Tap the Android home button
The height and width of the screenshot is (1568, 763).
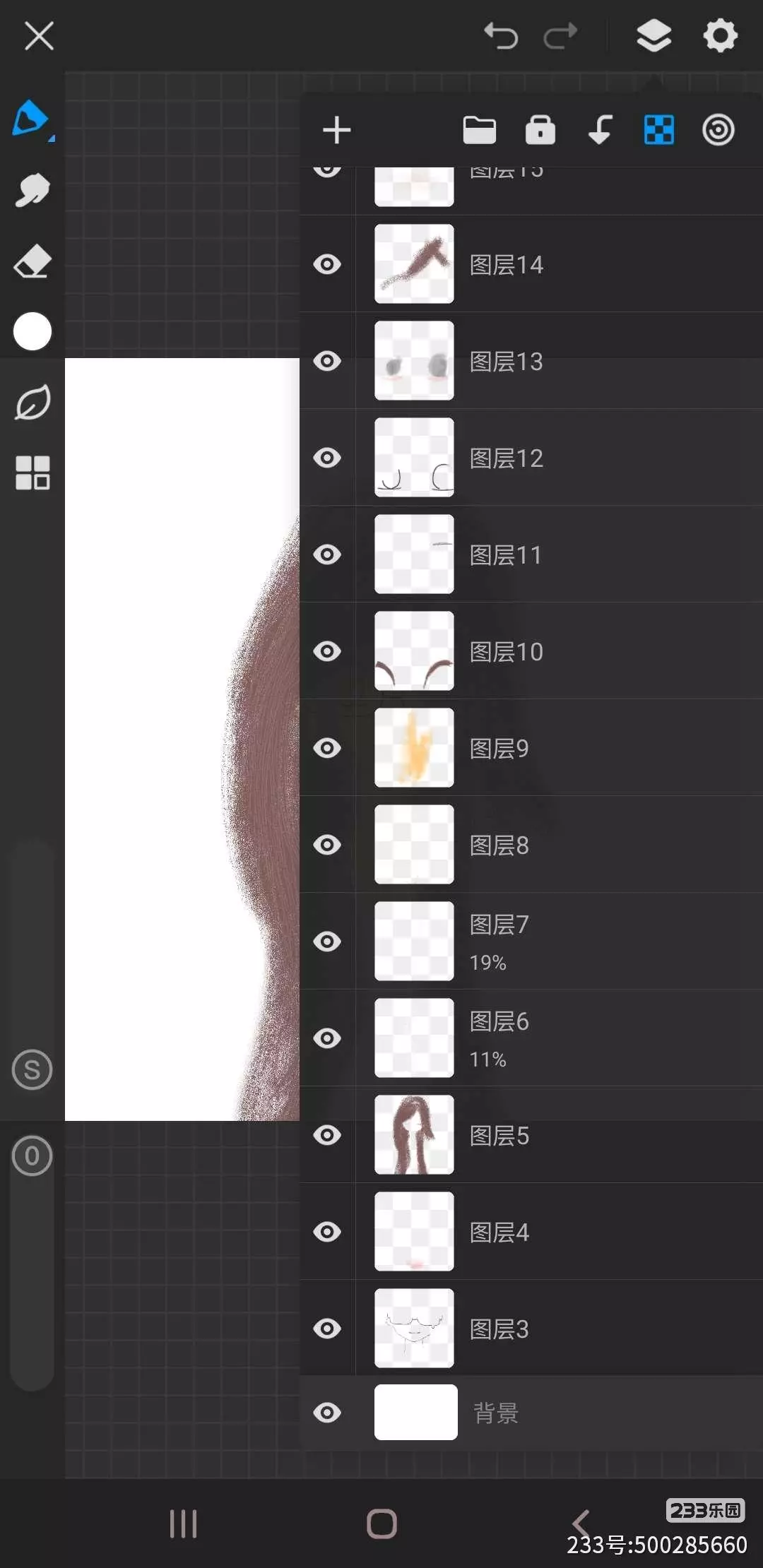pos(381,1524)
